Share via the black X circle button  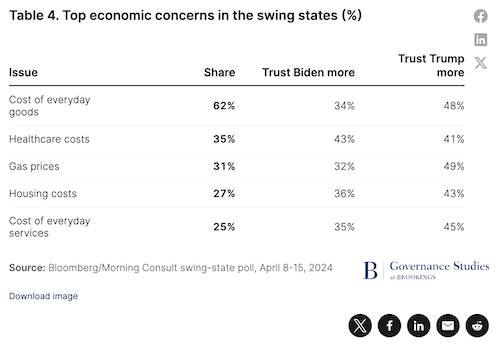coord(360,325)
